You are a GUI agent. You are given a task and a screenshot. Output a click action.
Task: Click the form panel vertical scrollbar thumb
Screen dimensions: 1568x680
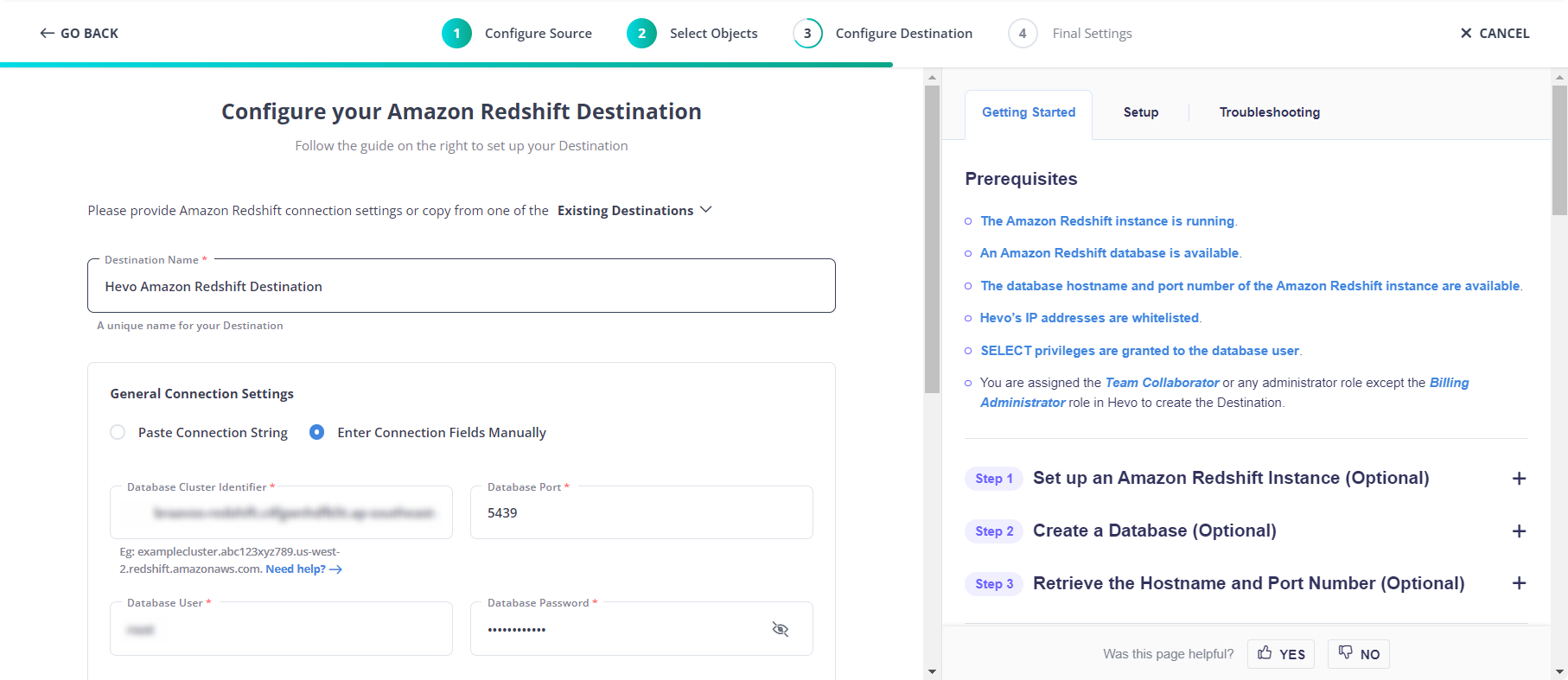pos(932,239)
